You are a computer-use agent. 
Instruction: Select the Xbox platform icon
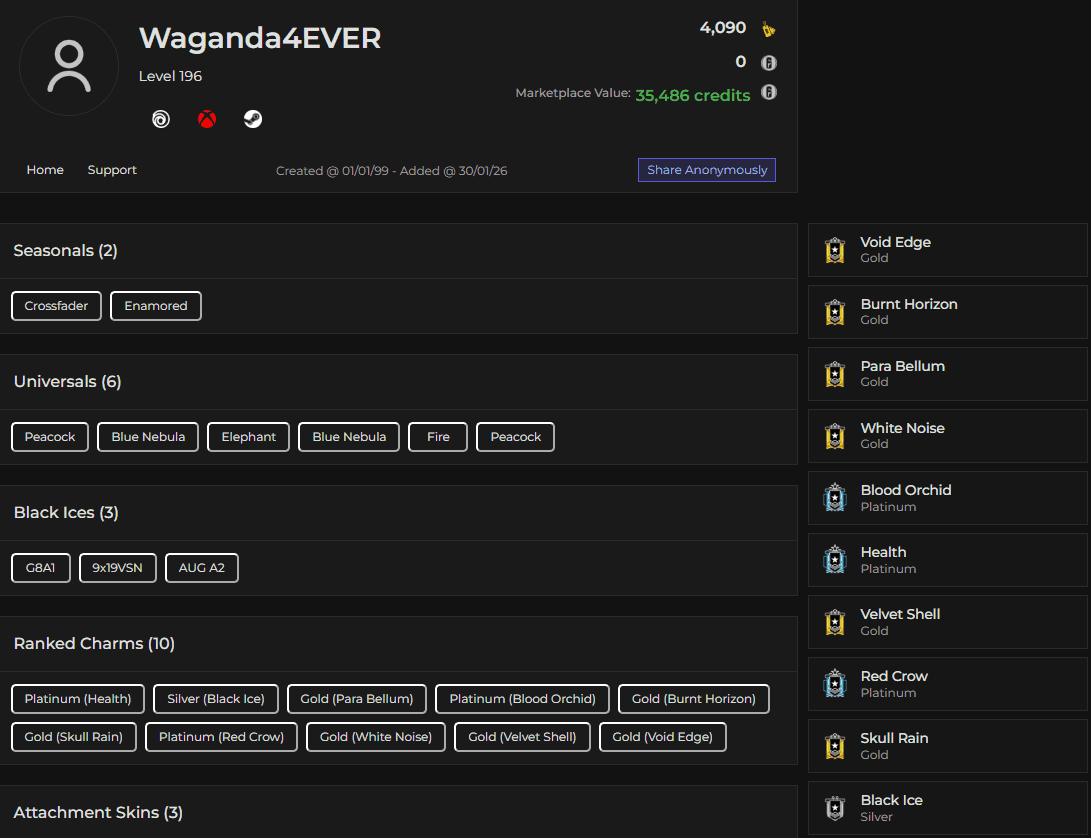pyautogui.click(x=206, y=119)
